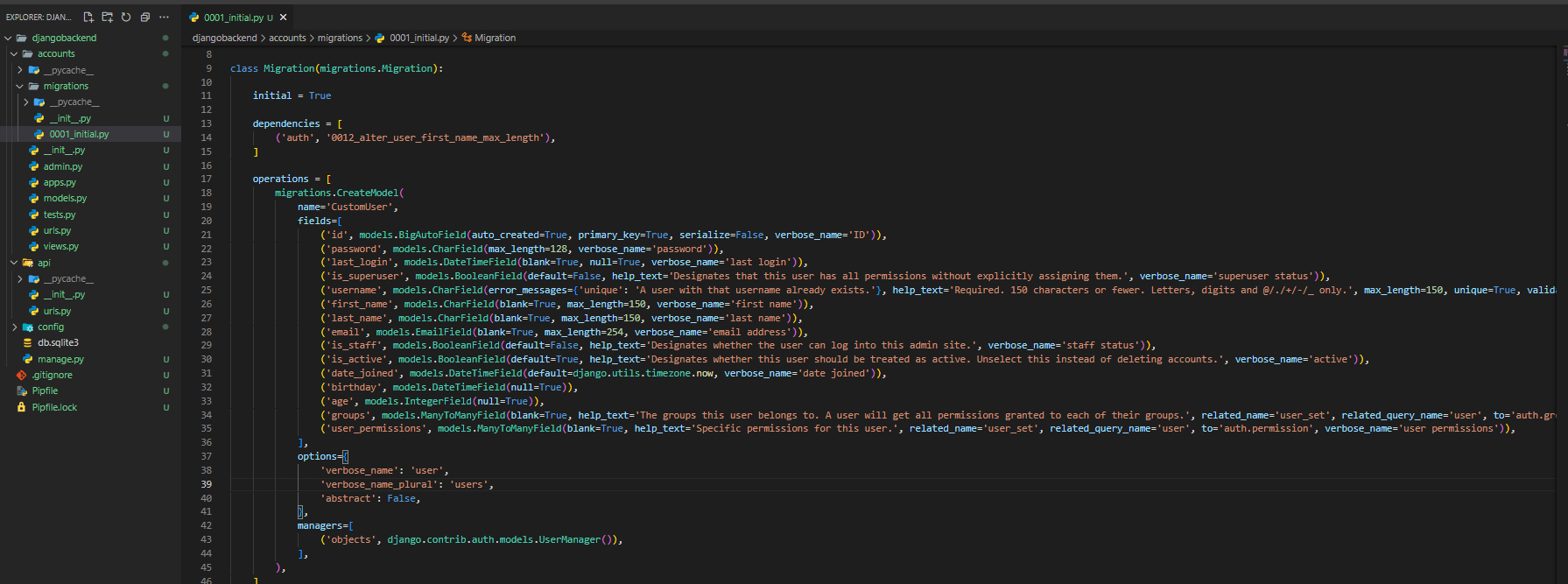Click the New File icon in Explorer
The height and width of the screenshot is (584, 1568).
pos(88,17)
